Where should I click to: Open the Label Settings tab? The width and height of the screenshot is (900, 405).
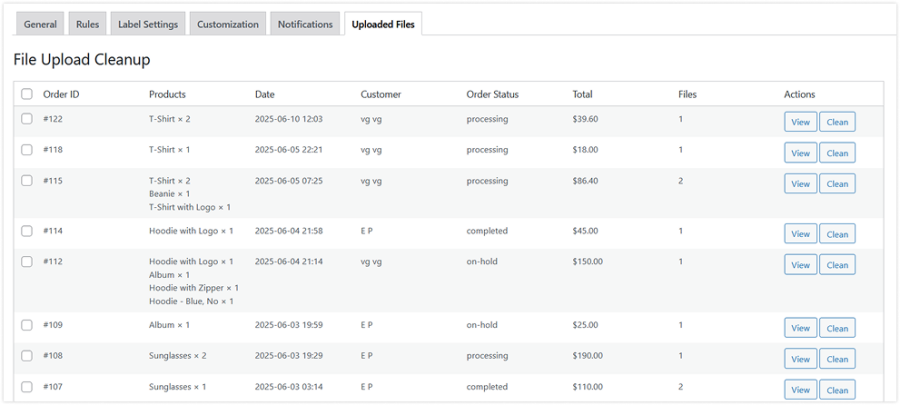pyautogui.click(x=146, y=24)
